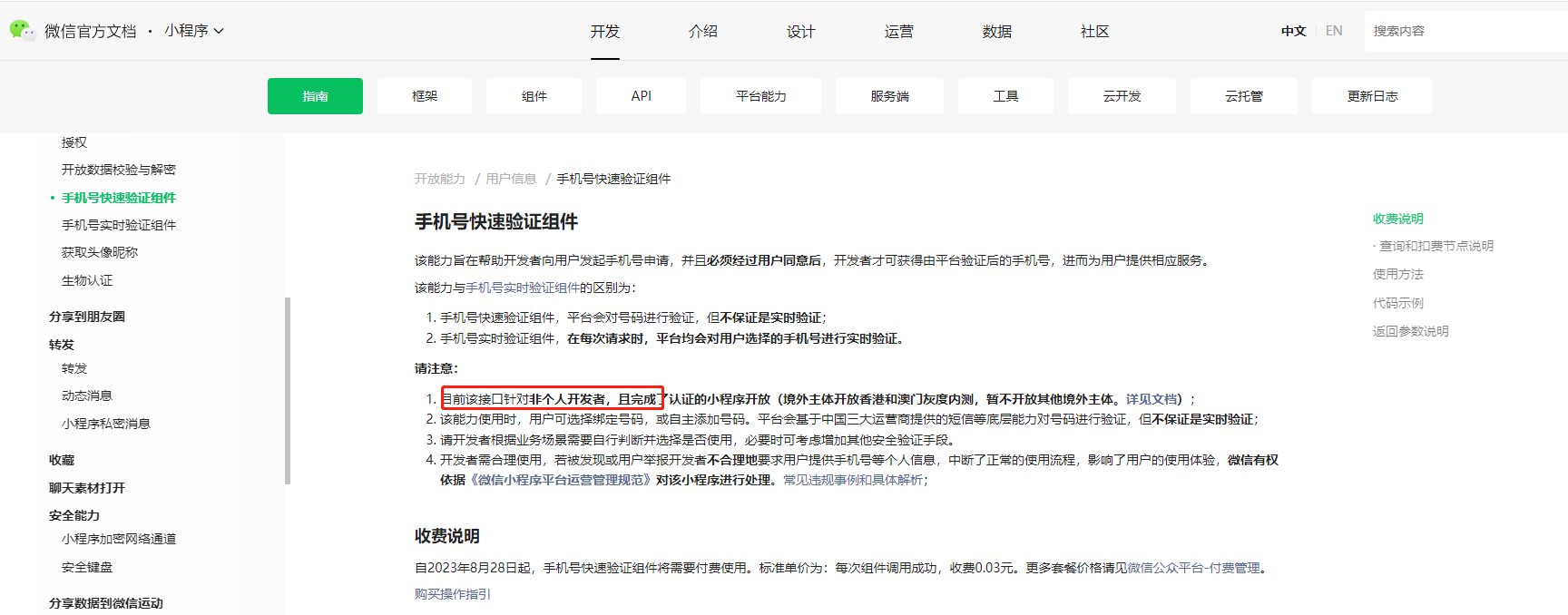Open the 组件 section
Image resolution: width=1568 pixels, height=615 pixels.
tap(534, 96)
